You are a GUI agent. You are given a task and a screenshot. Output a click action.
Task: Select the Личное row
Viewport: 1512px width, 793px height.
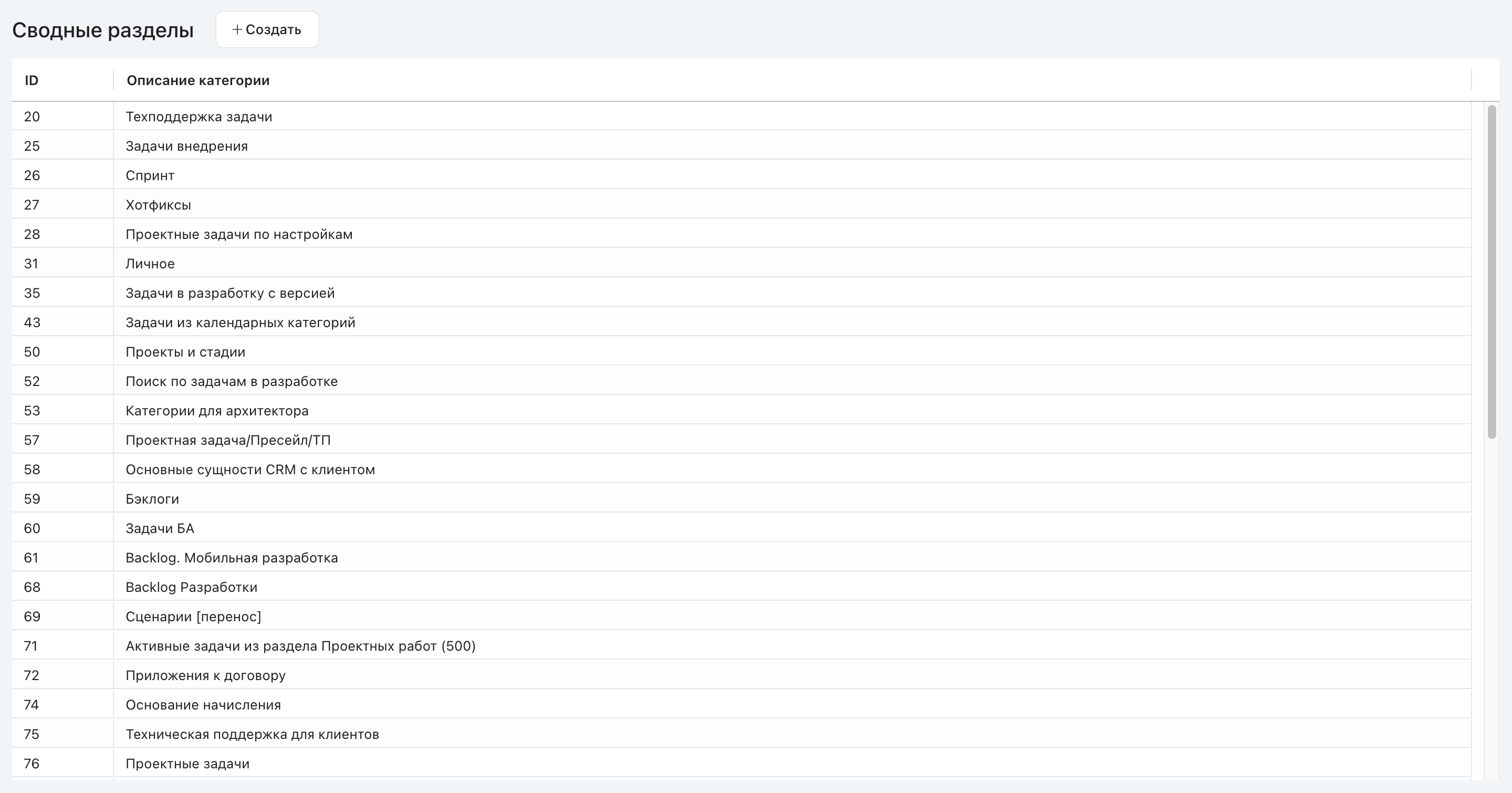click(x=742, y=263)
